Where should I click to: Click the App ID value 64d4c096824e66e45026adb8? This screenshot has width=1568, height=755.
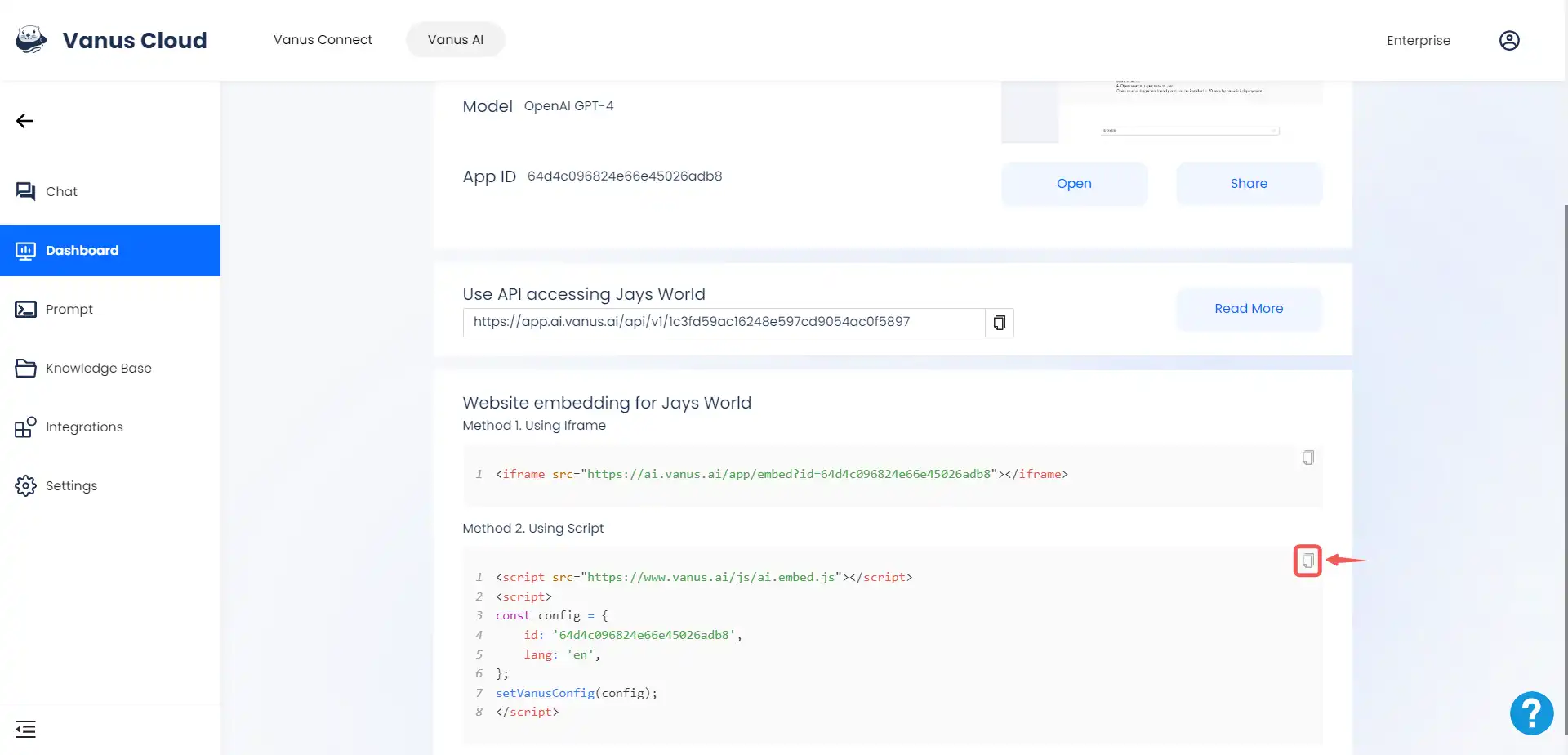625,176
